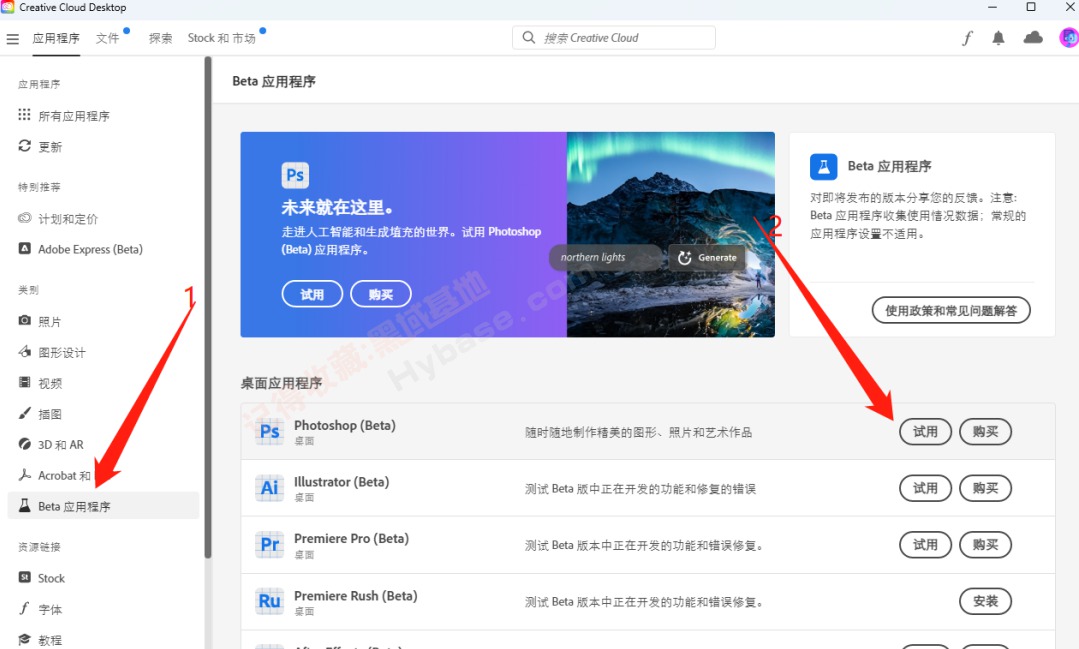Click 试用 for Photoshop (Beta)
Screen dimensions: 1079x649
pos(926,432)
